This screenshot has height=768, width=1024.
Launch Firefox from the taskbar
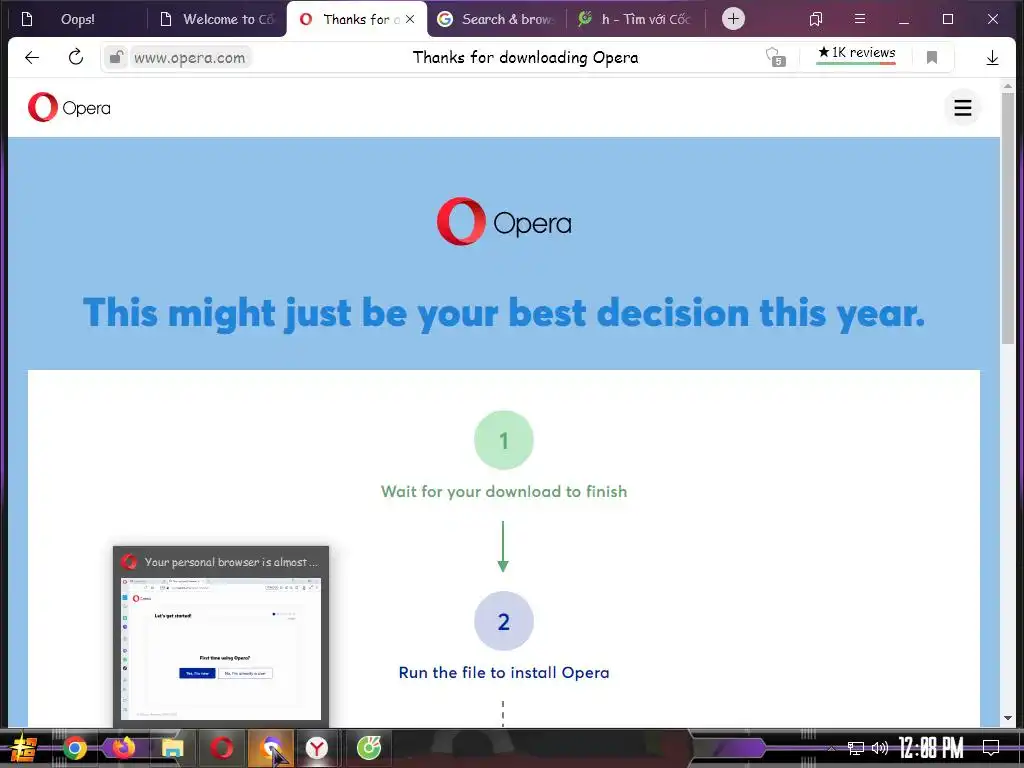[x=123, y=748]
